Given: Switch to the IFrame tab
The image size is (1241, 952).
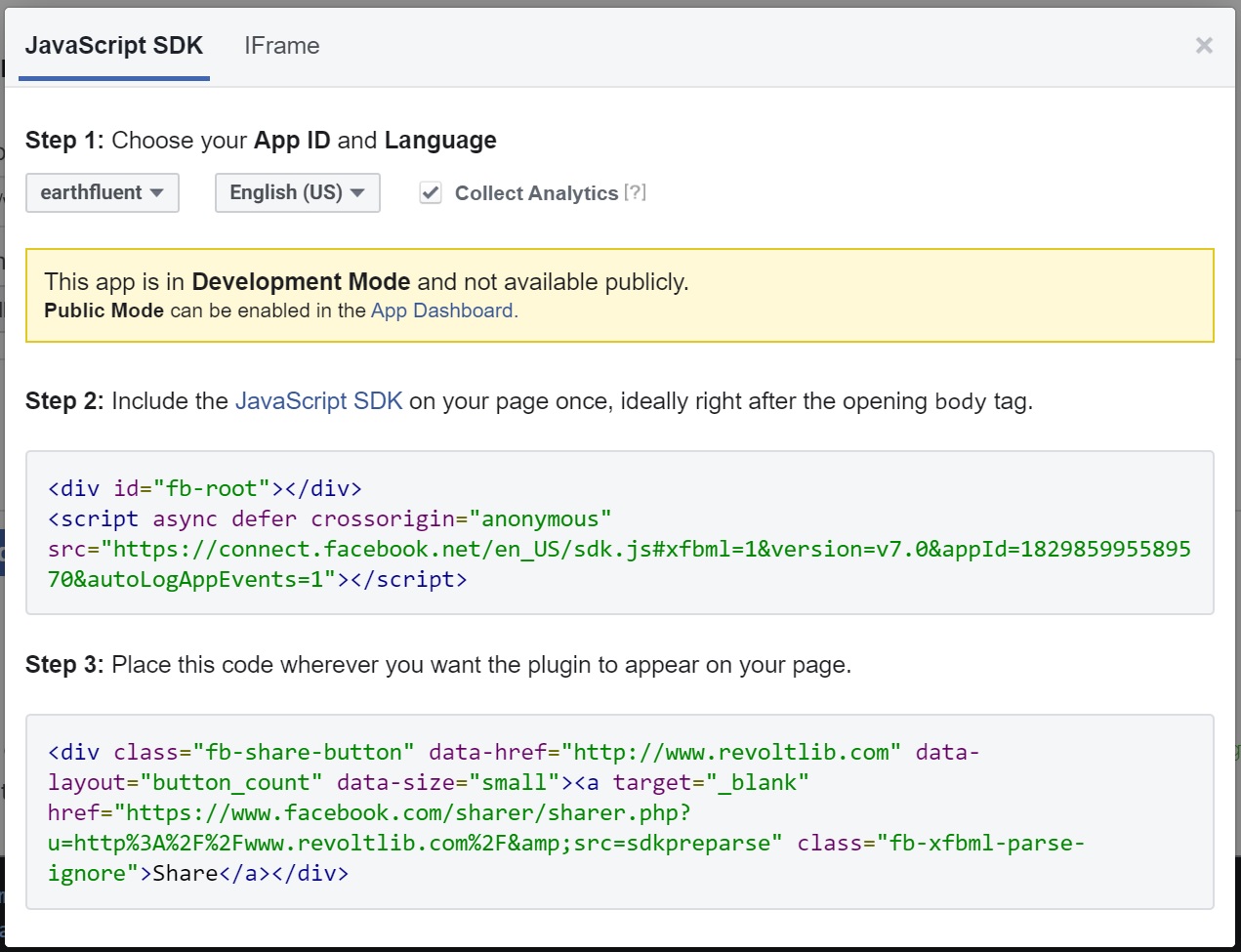Looking at the screenshot, I should tap(282, 46).
